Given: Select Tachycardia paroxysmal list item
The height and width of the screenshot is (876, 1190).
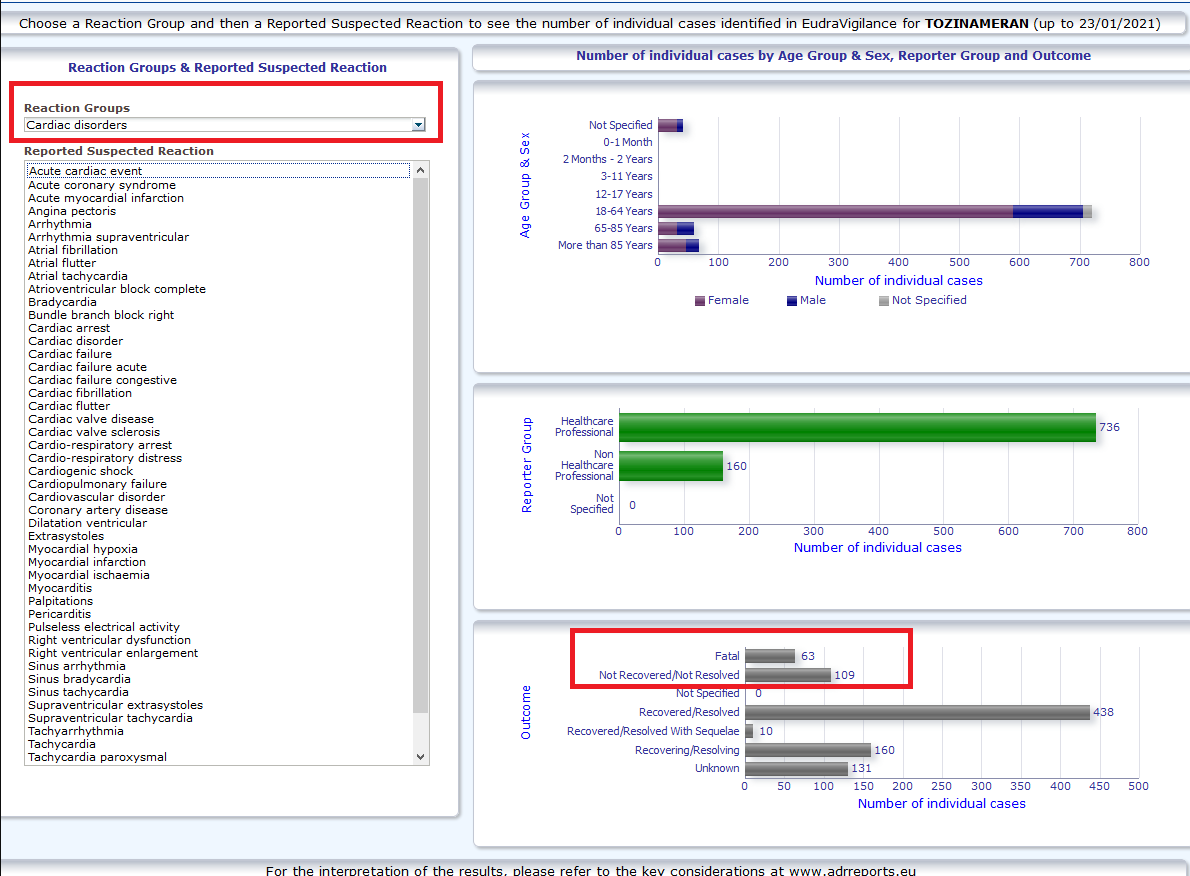Looking at the screenshot, I should (97, 757).
